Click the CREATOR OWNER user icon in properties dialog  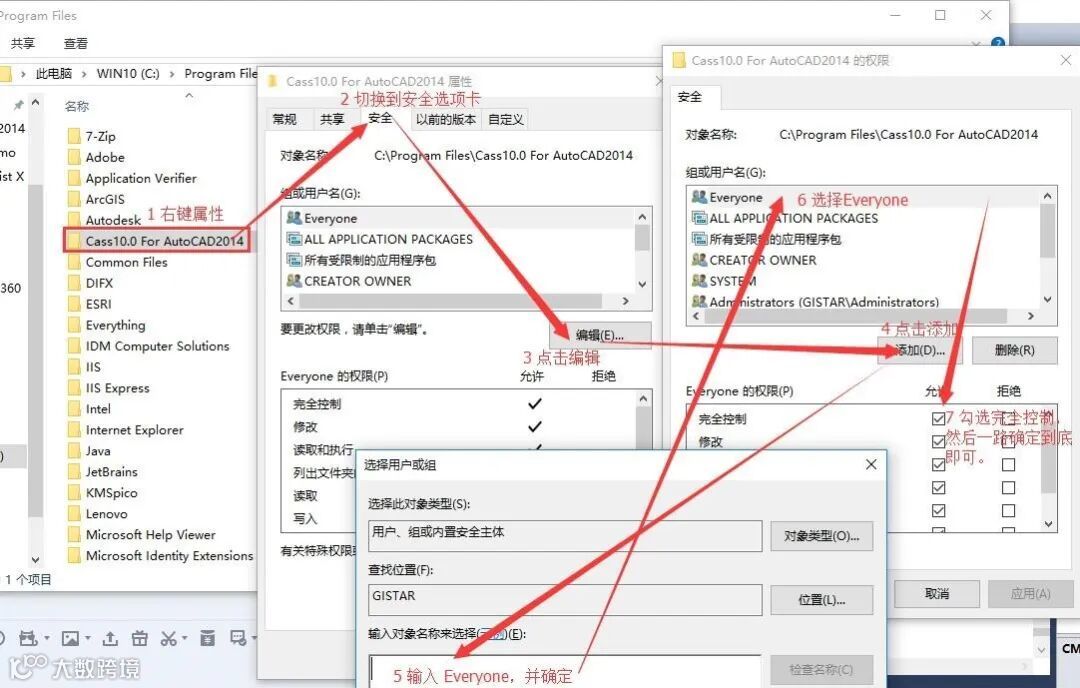(294, 280)
